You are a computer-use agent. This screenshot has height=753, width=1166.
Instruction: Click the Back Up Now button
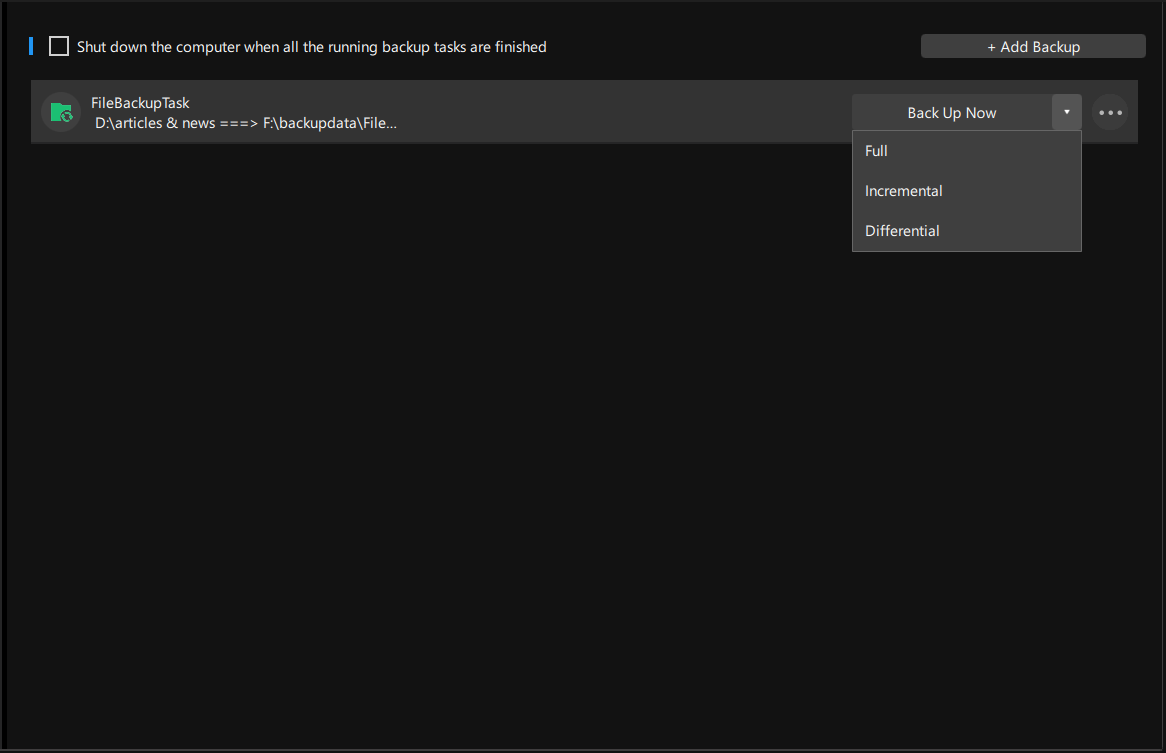click(952, 112)
